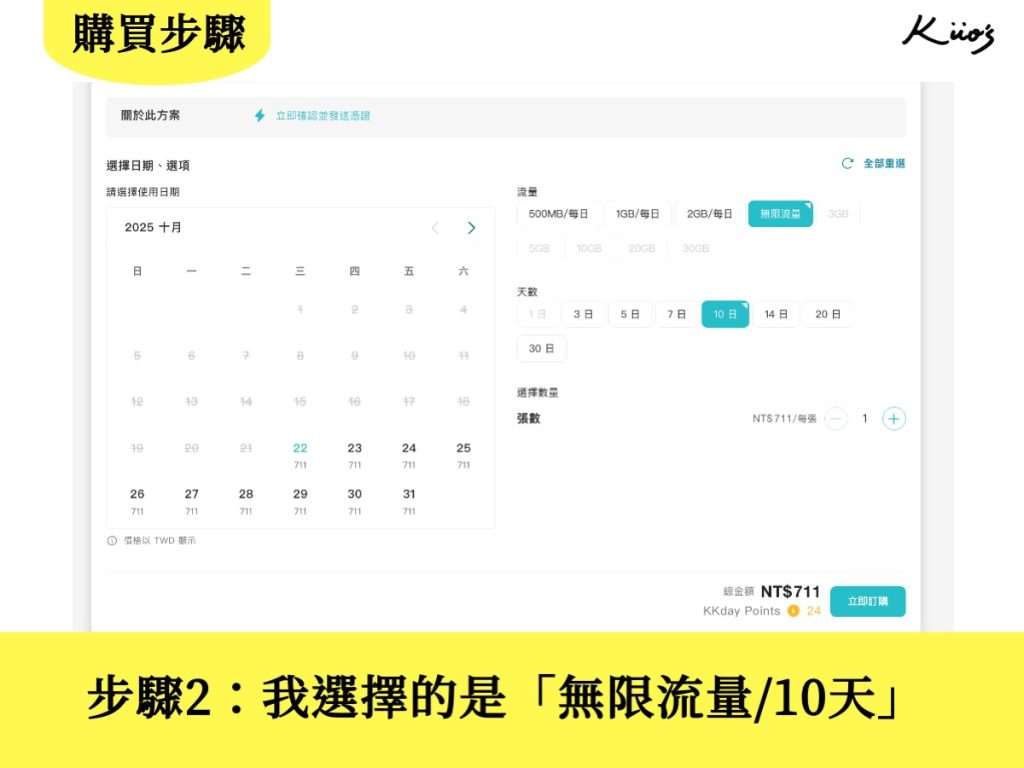Click the reset-all refresh icon
Screen dimensions: 1024x768
pos(848,163)
